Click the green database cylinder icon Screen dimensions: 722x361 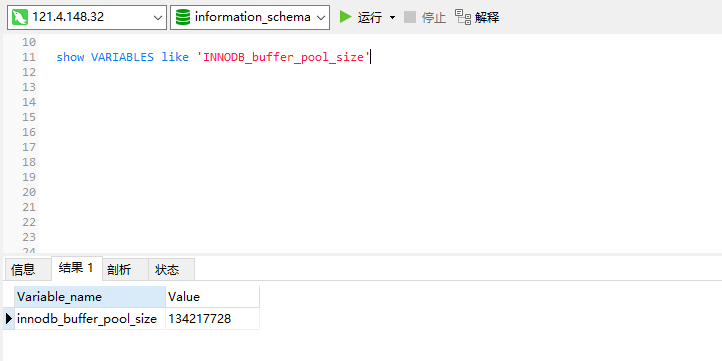pyautogui.click(x=183, y=17)
